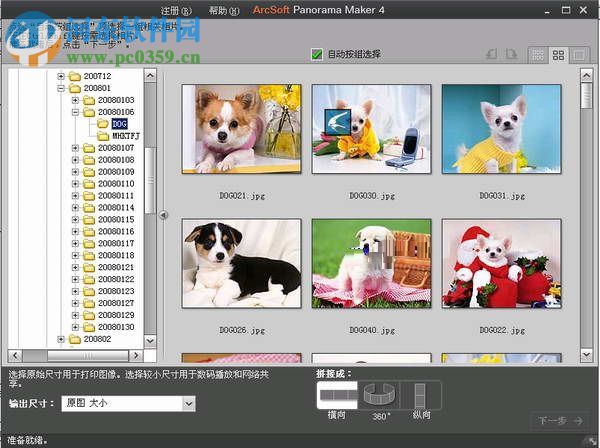
Task: Switch to small thumbnails grid view
Action: [538, 55]
